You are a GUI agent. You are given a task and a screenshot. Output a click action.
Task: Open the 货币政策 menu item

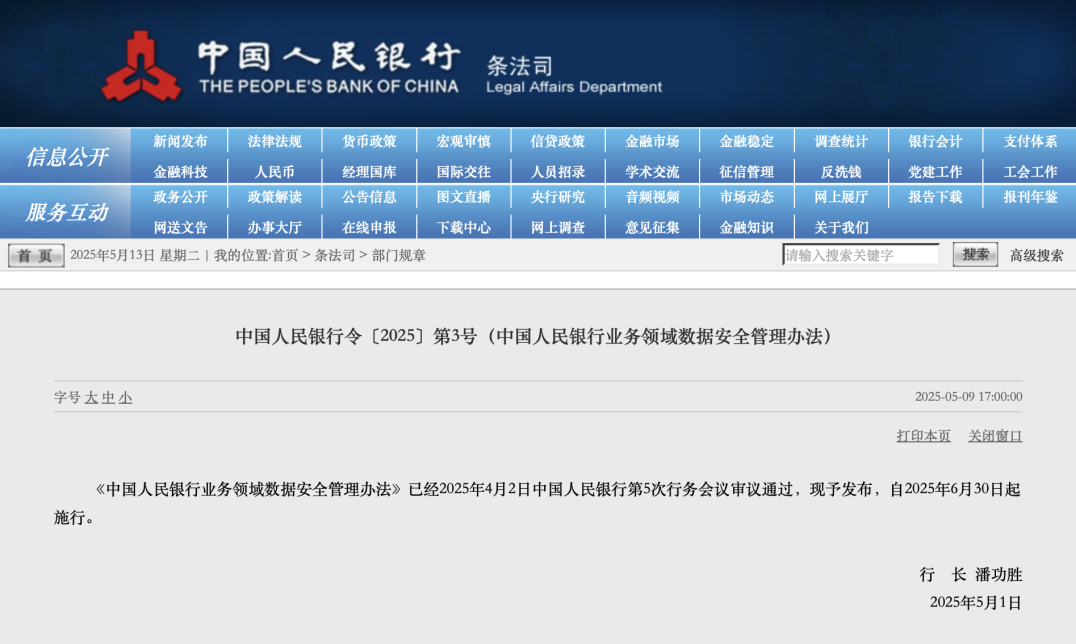coord(369,142)
